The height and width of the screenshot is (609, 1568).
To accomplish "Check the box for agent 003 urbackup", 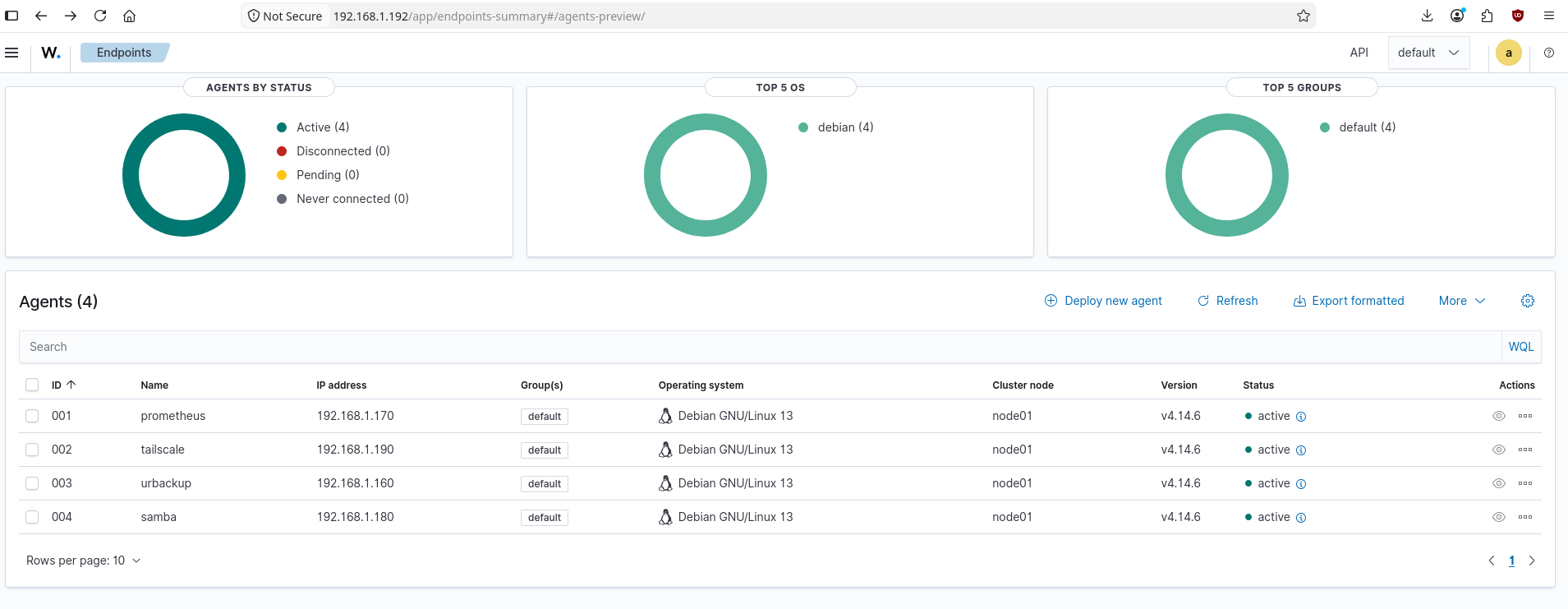I will point(32,483).
